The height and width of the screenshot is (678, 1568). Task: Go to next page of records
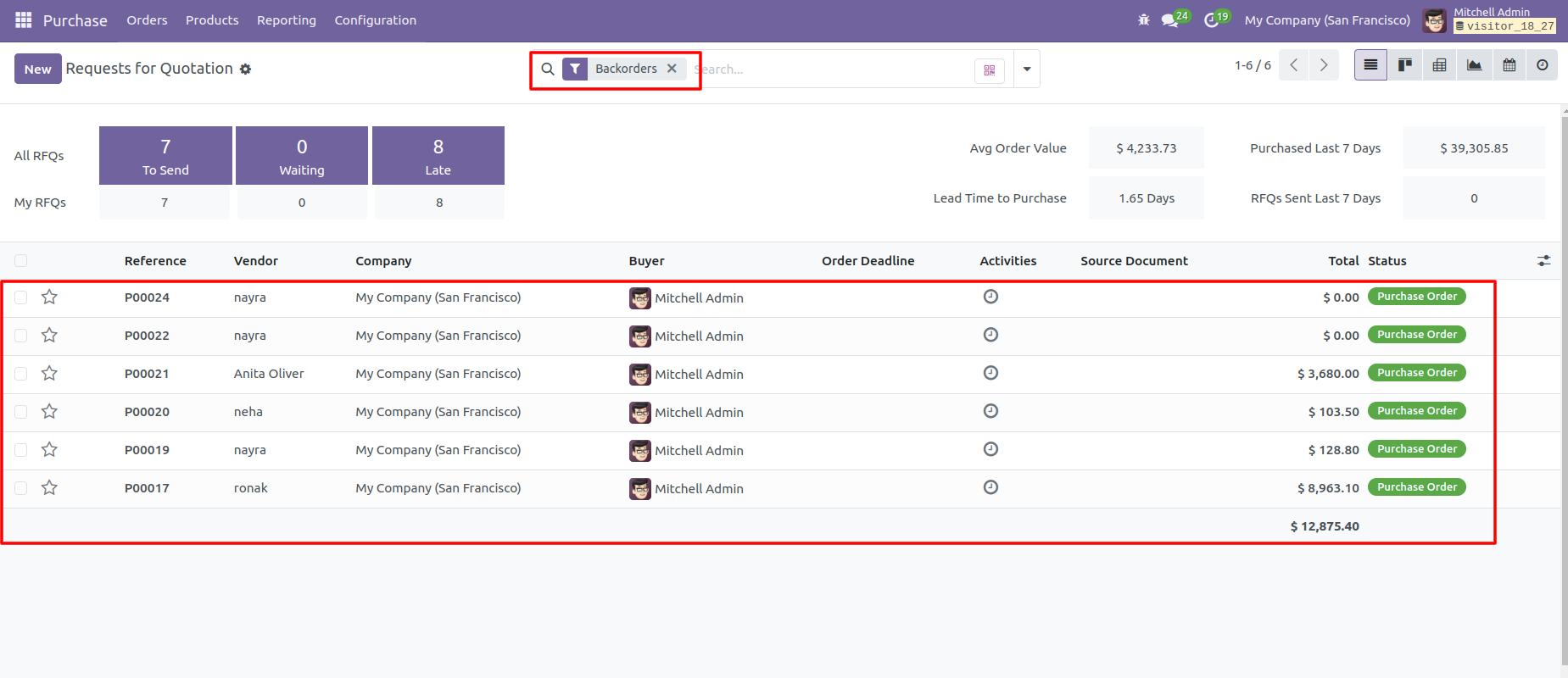pos(1324,65)
